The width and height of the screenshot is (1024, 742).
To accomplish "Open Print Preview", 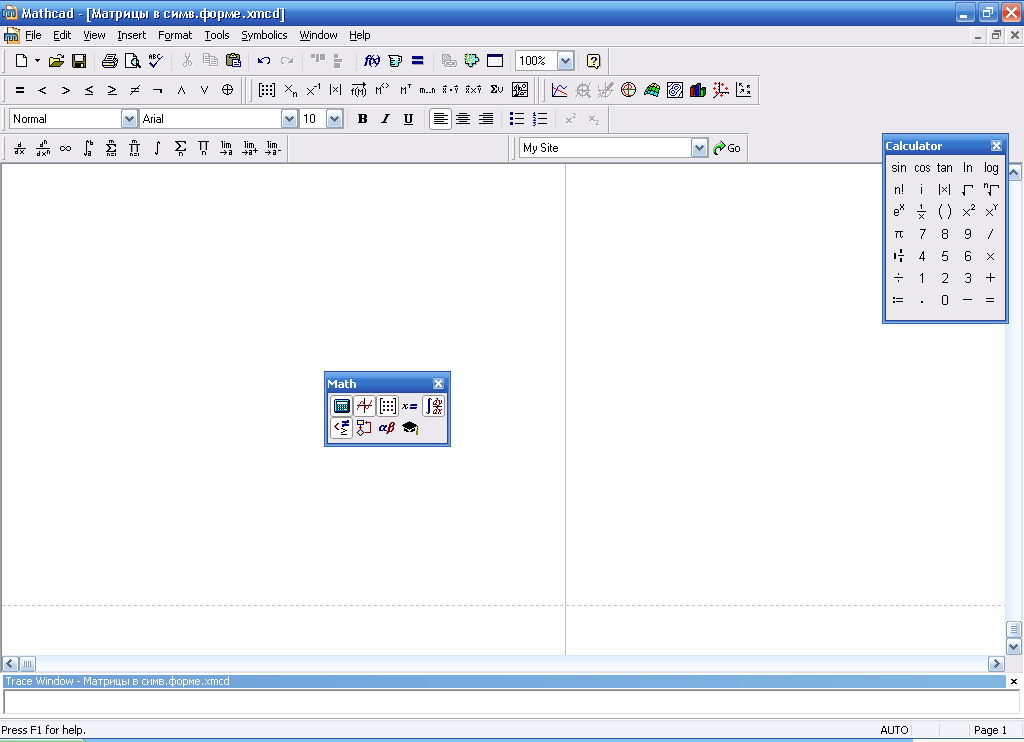I will click(x=133, y=61).
